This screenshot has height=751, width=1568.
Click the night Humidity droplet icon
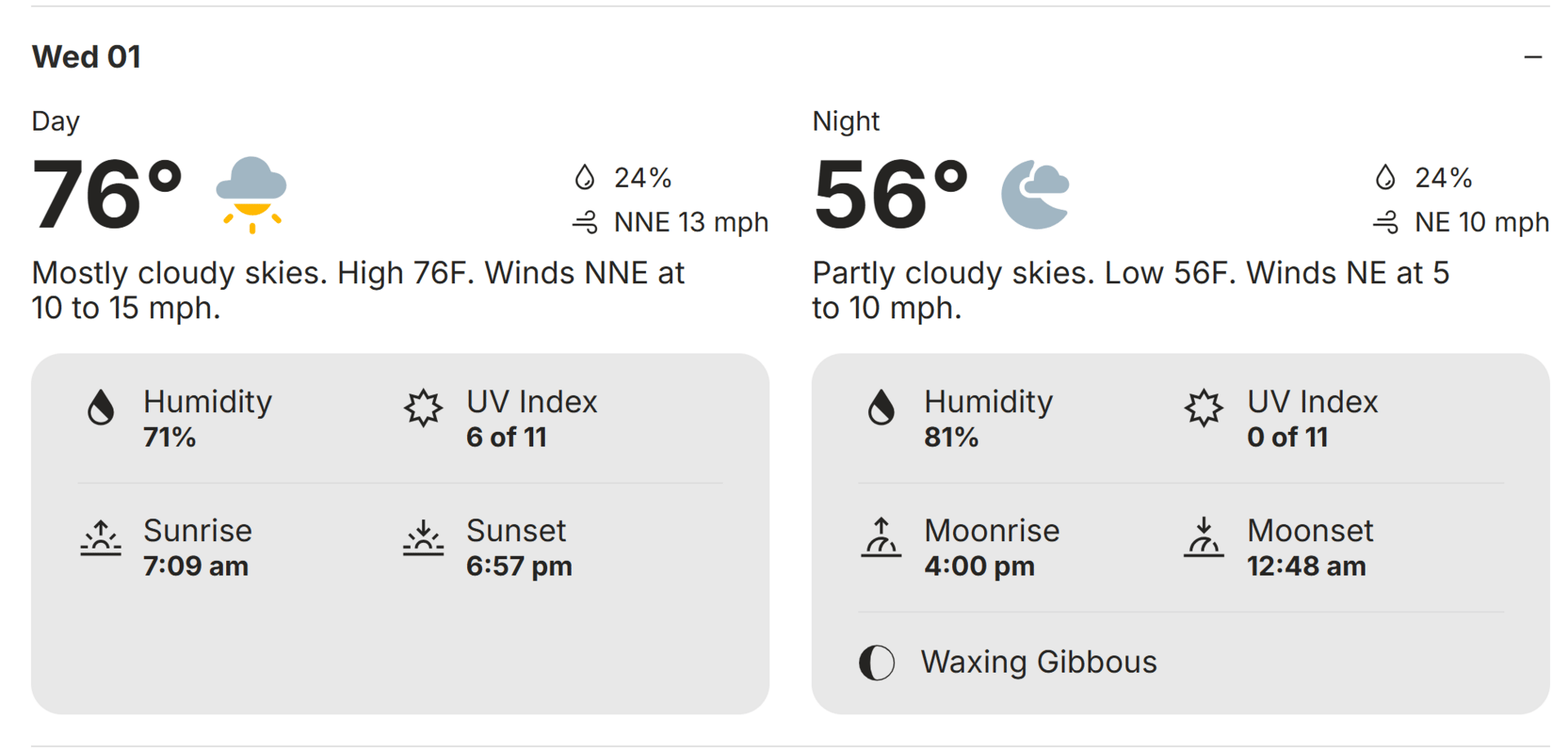coord(881,407)
